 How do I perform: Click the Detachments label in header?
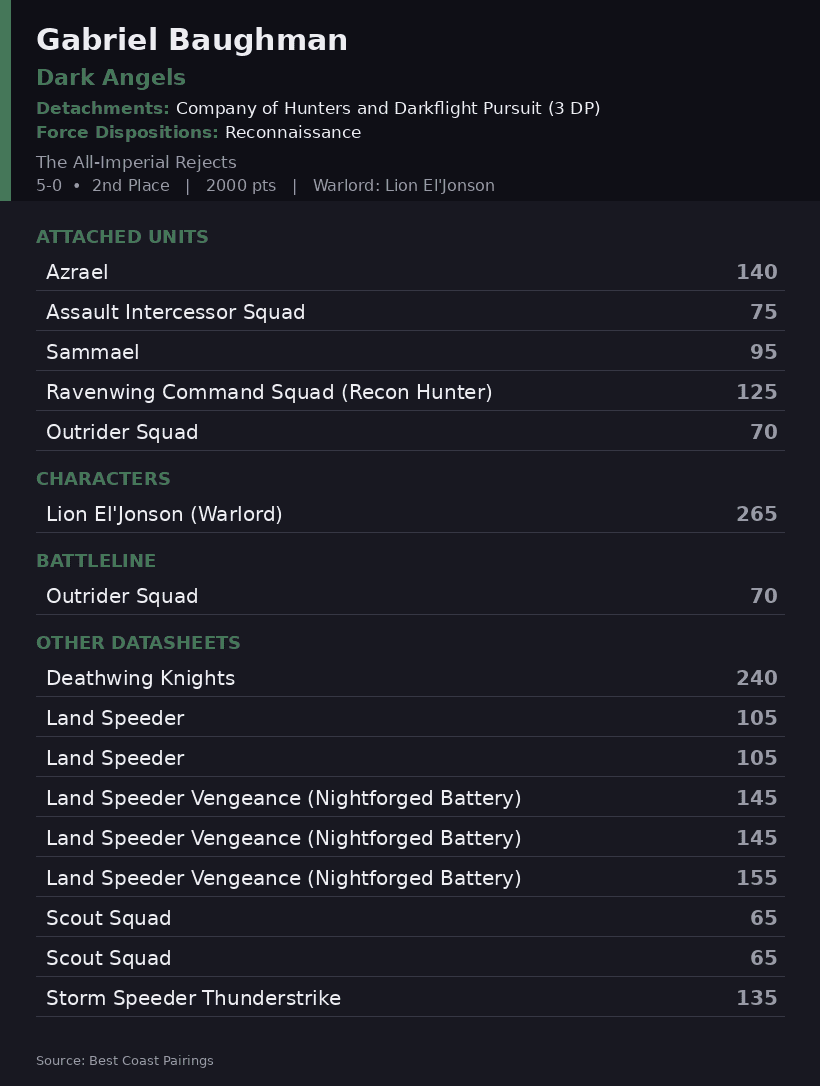click(x=102, y=108)
